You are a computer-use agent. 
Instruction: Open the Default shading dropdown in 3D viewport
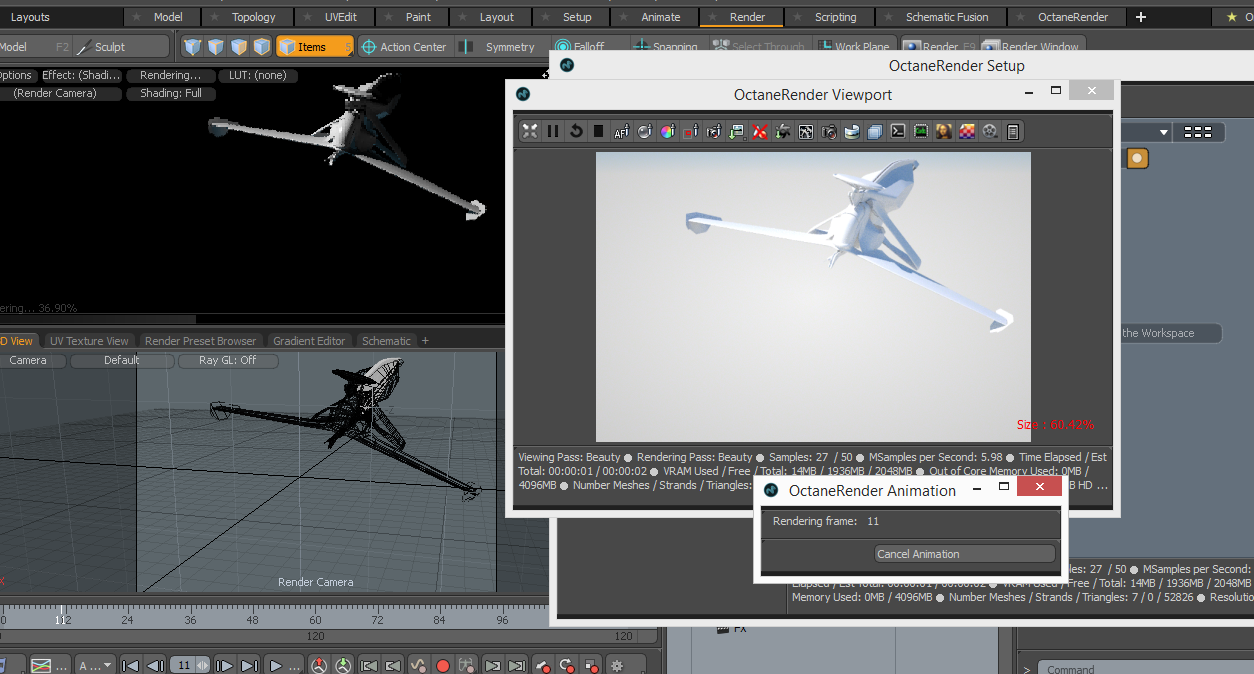tap(122, 360)
